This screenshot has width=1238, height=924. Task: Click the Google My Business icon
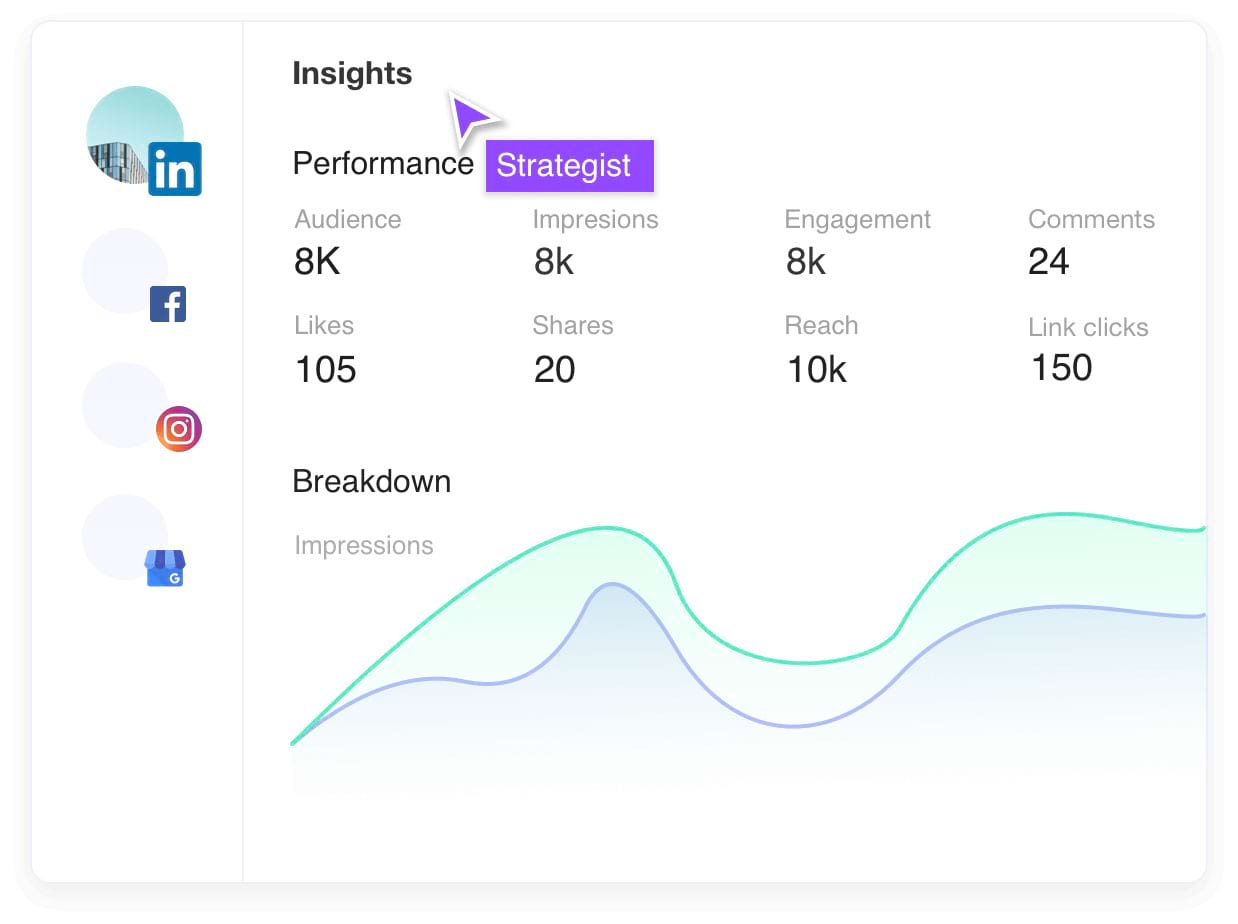coord(167,568)
